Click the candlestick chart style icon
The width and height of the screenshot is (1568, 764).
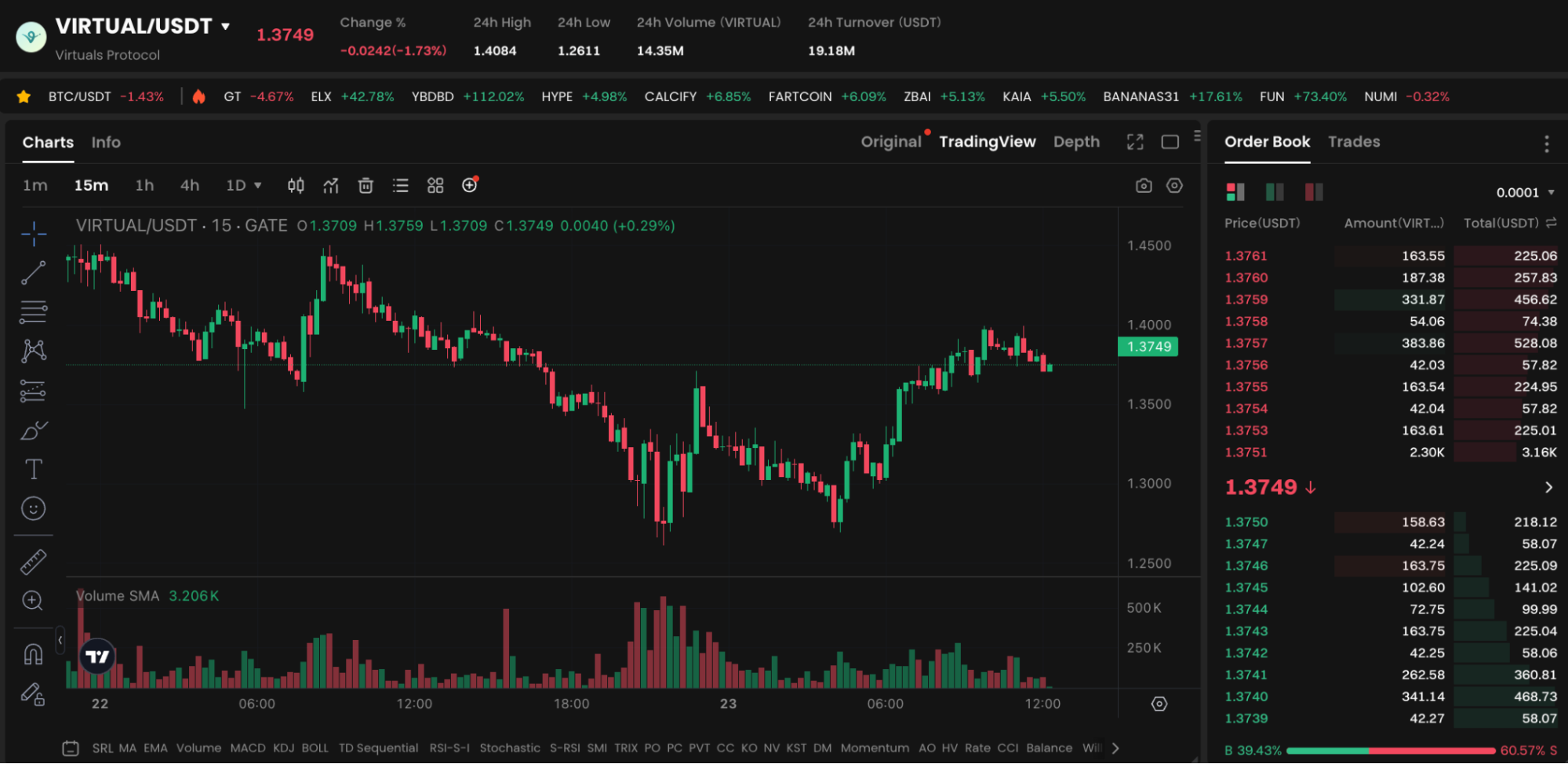[296, 185]
